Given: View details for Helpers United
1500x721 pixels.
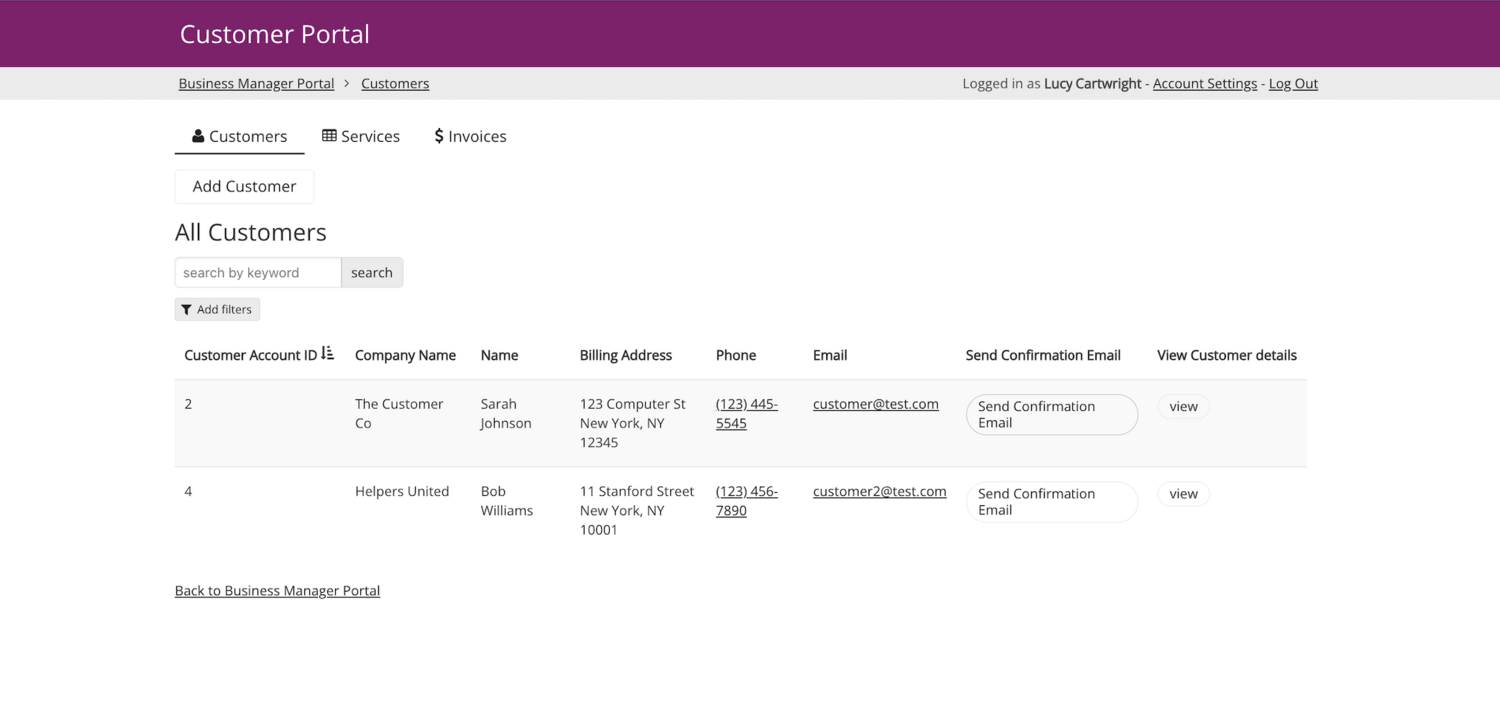Looking at the screenshot, I should tap(1183, 493).
